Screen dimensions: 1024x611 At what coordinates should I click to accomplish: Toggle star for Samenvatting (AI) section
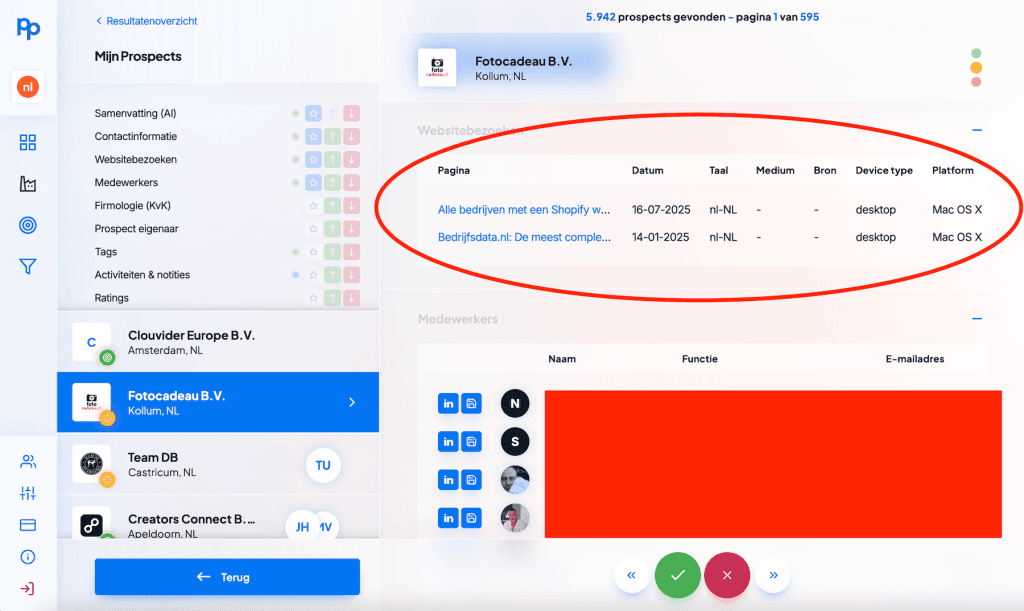pyautogui.click(x=313, y=113)
